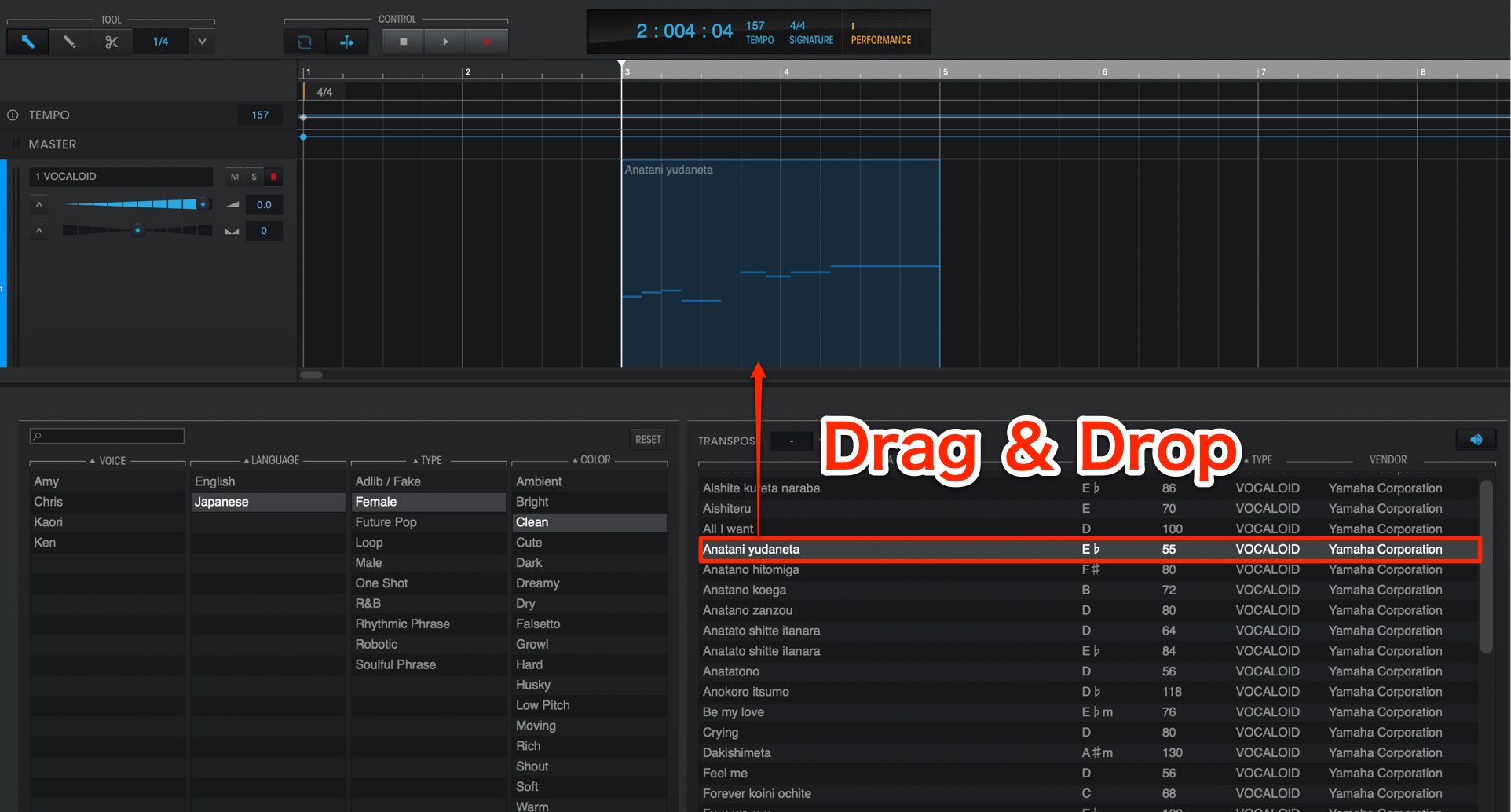Viewport: 1511px width, 812px height.
Task: Select Japanese language filter
Action: [x=268, y=502]
